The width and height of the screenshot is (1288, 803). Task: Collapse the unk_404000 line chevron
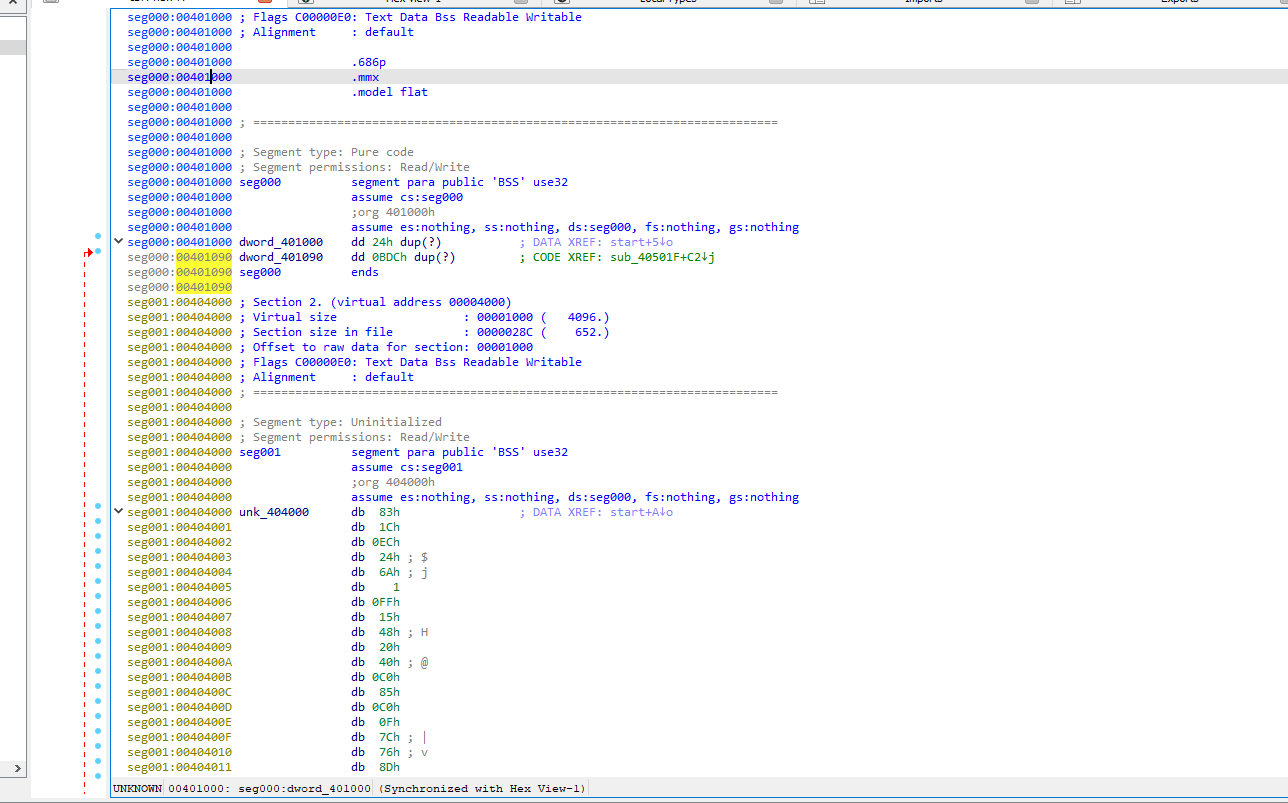pyautogui.click(x=119, y=512)
